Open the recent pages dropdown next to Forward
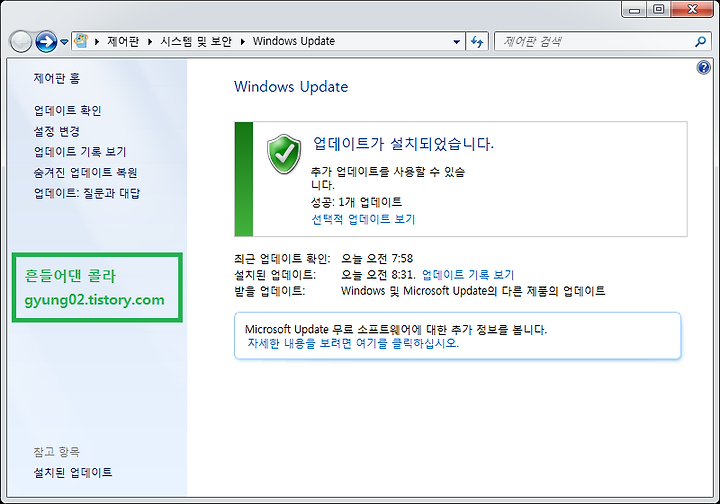 pyautogui.click(x=64, y=42)
